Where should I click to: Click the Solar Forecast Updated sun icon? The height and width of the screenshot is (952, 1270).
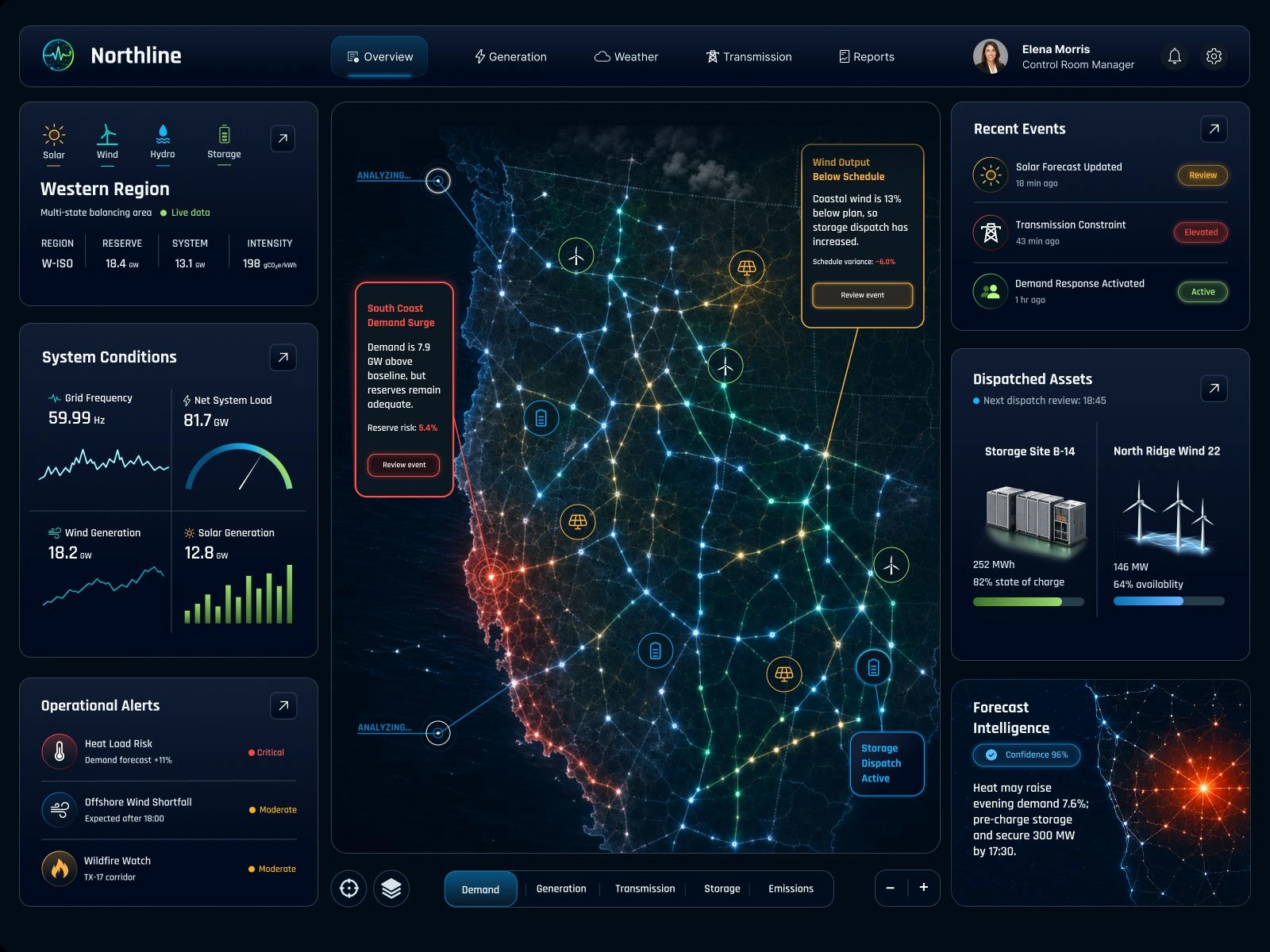coord(991,175)
